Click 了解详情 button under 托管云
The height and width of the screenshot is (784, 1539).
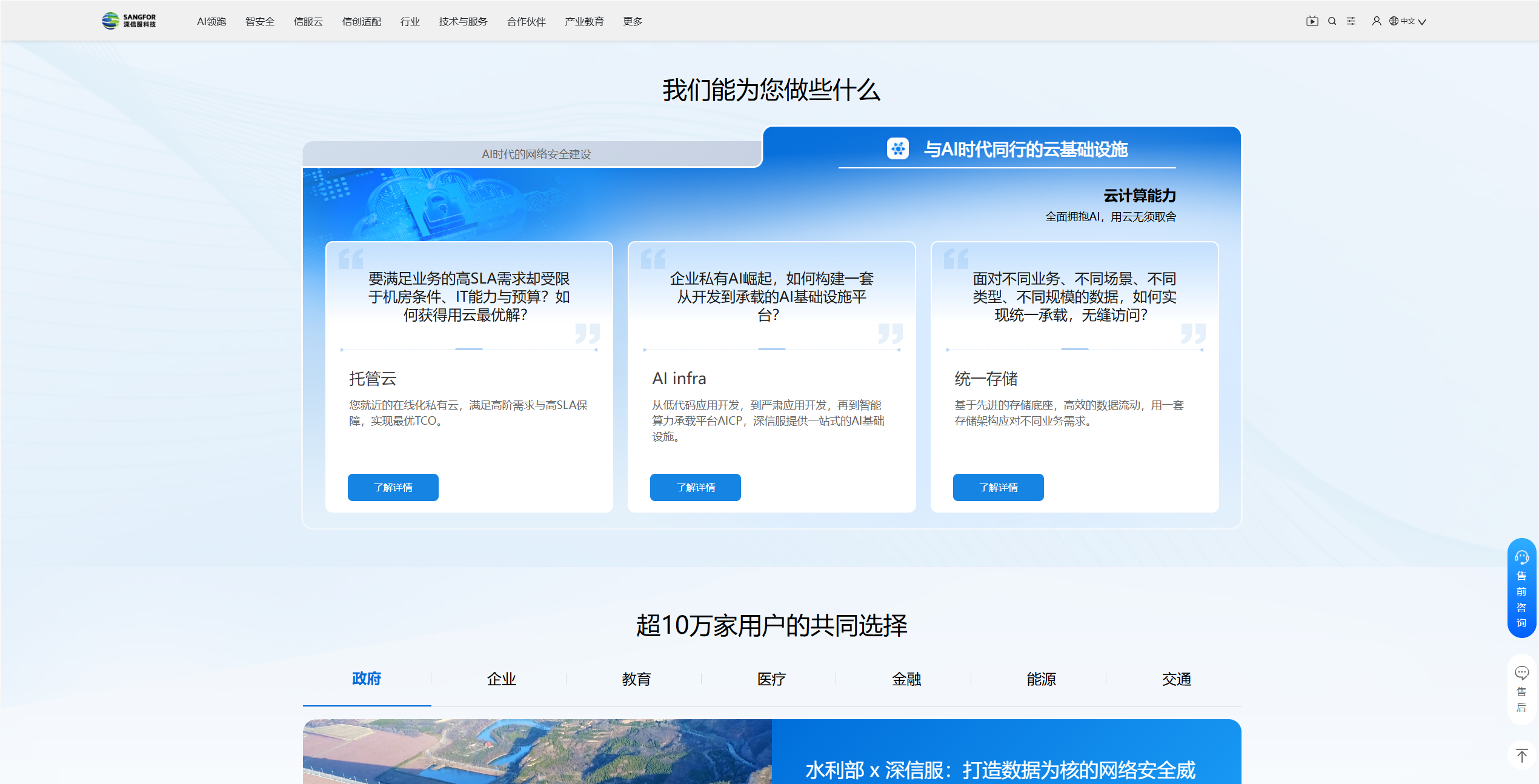(x=393, y=487)
